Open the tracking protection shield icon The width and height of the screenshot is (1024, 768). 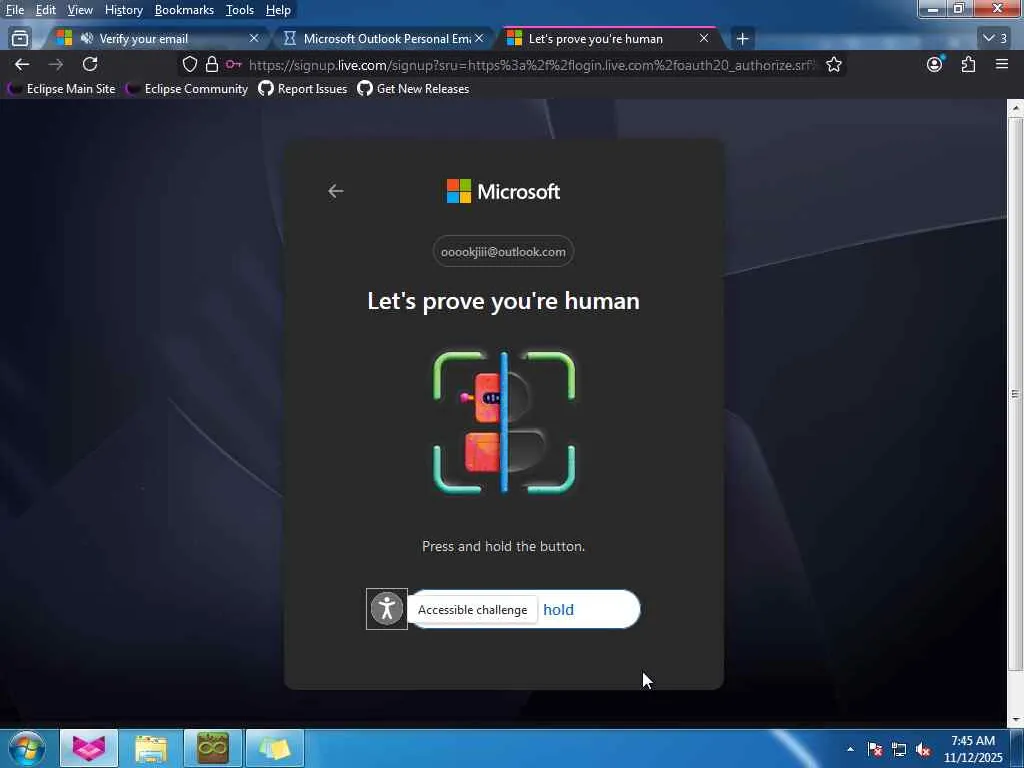click(x=189, y=64)
